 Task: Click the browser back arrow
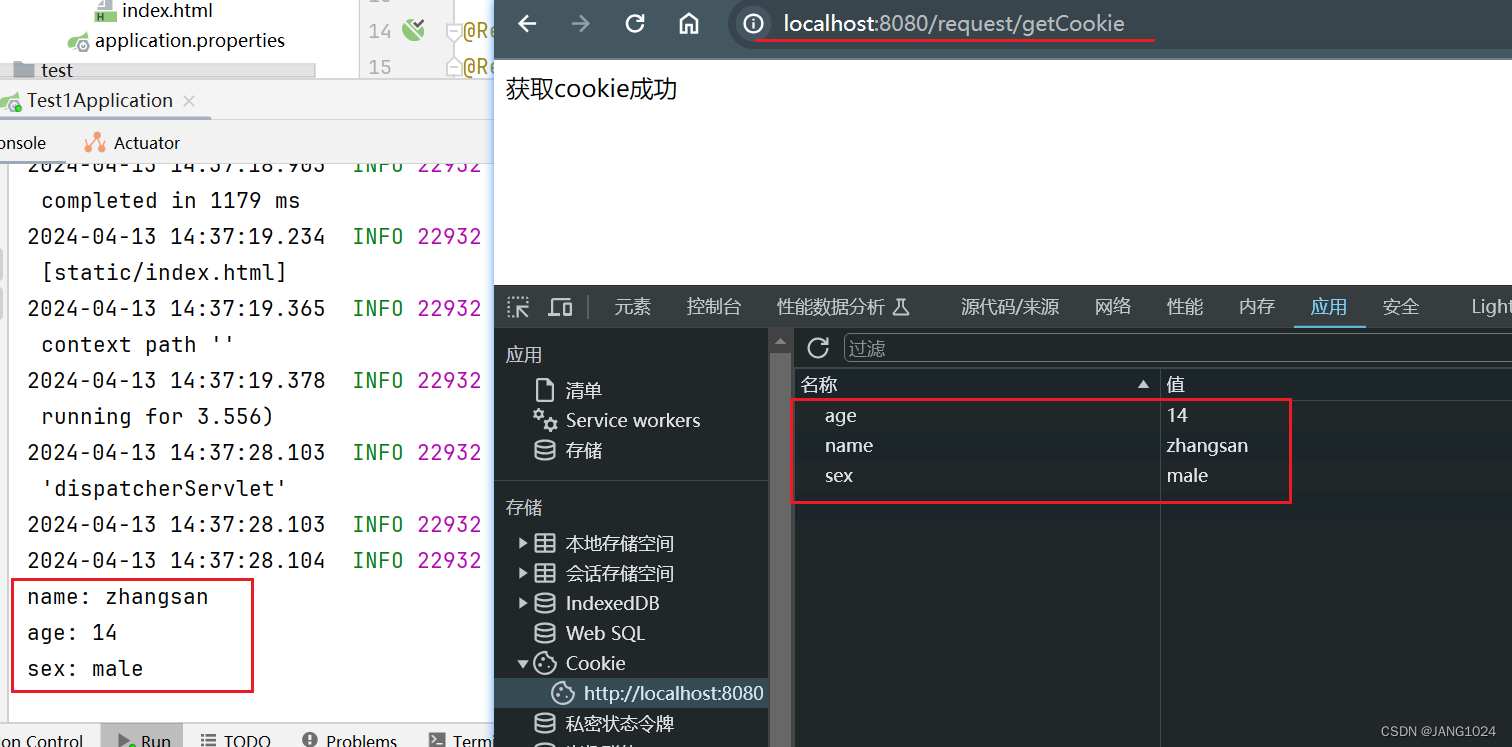click(527, 24)
